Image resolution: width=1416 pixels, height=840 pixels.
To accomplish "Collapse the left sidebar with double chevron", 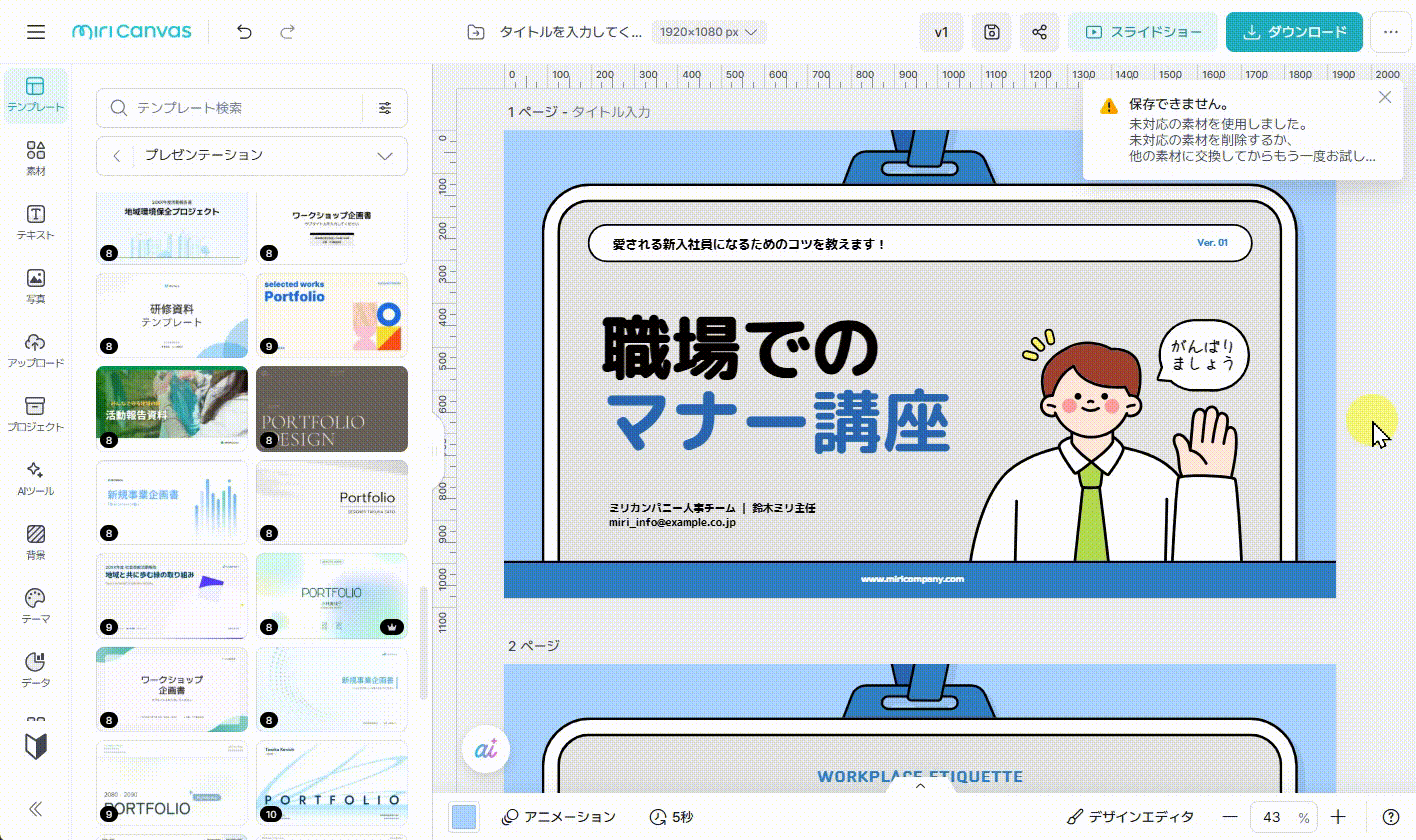I will pos(35,809).
